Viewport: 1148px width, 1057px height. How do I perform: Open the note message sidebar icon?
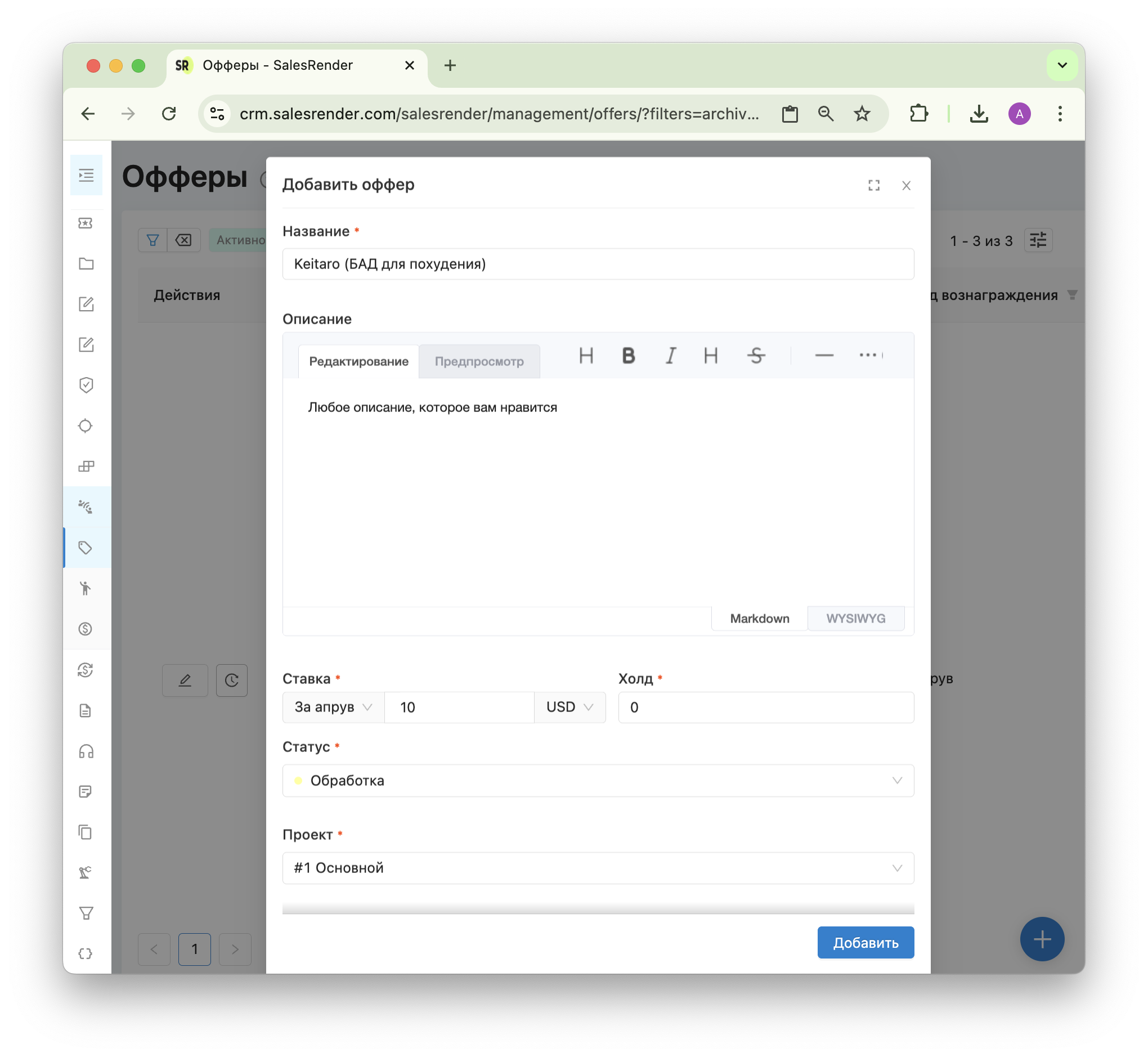coord(86,792)
